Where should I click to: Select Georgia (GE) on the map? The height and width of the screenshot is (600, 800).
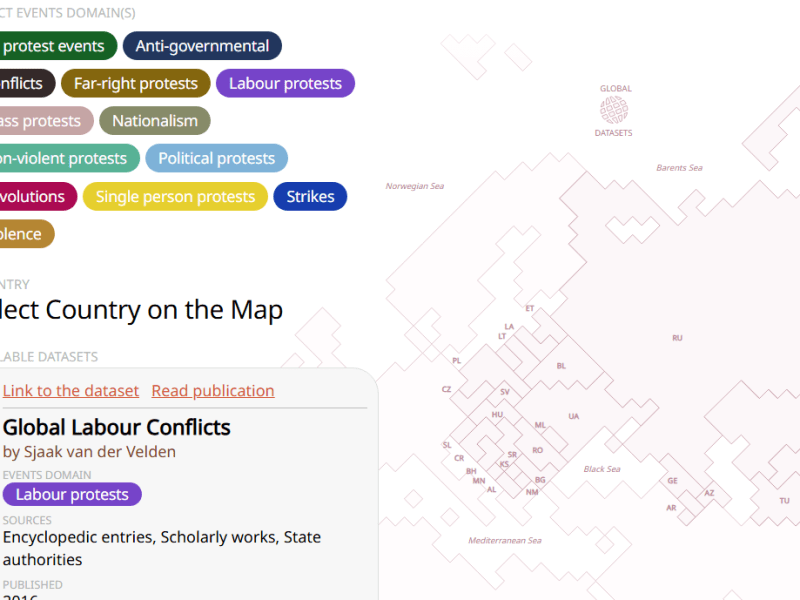[672, 481]
